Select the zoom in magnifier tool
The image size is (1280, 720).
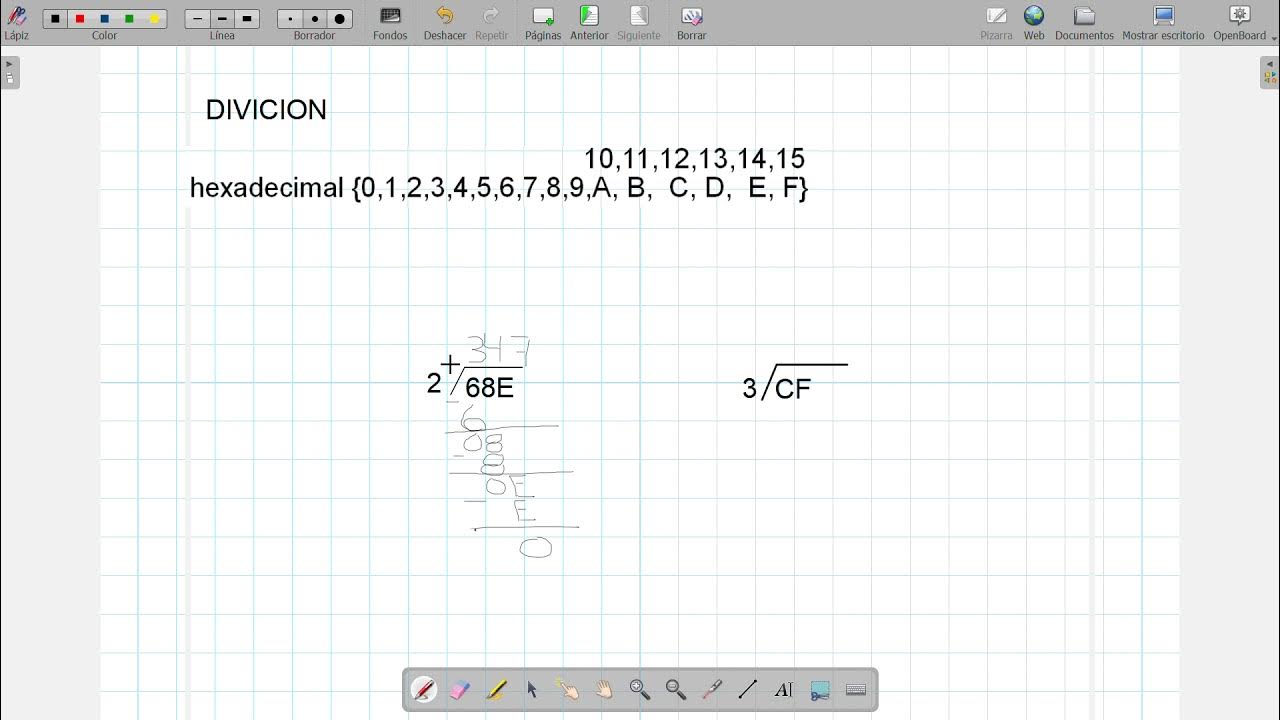(x=640, y=690)
